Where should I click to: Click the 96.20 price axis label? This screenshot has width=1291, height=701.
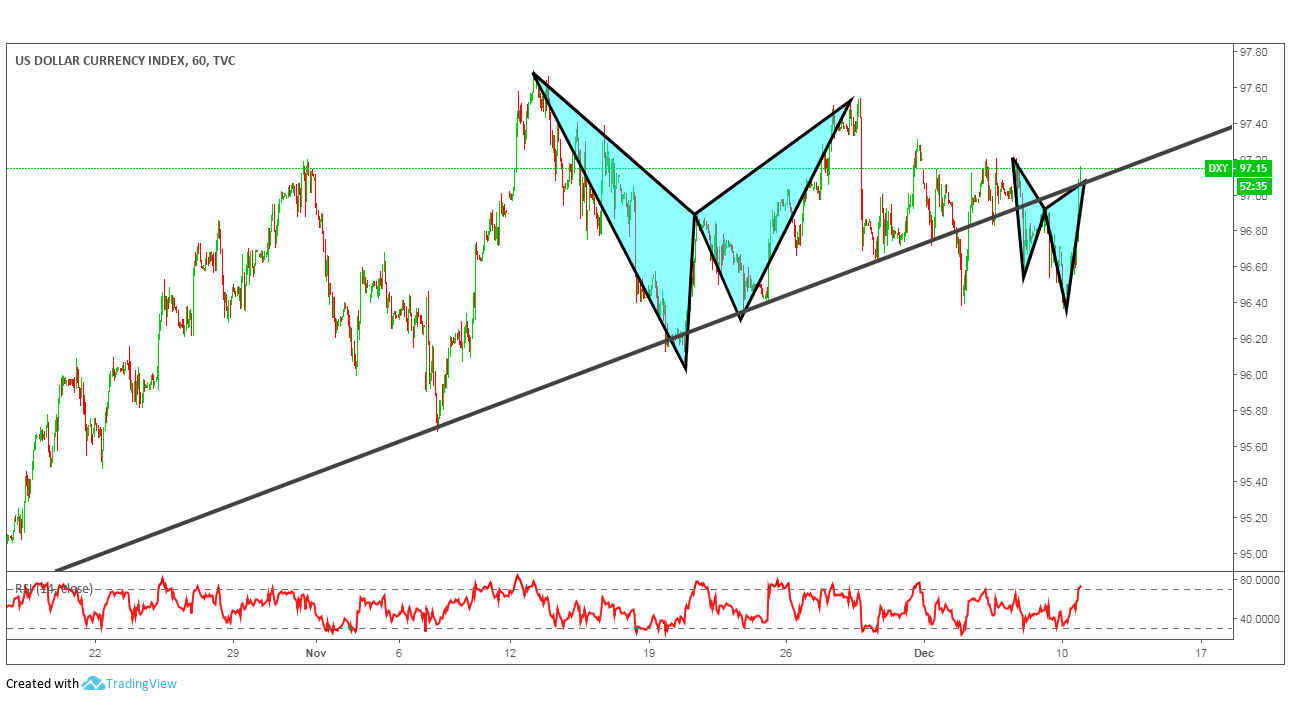[x=1254, y=339]
